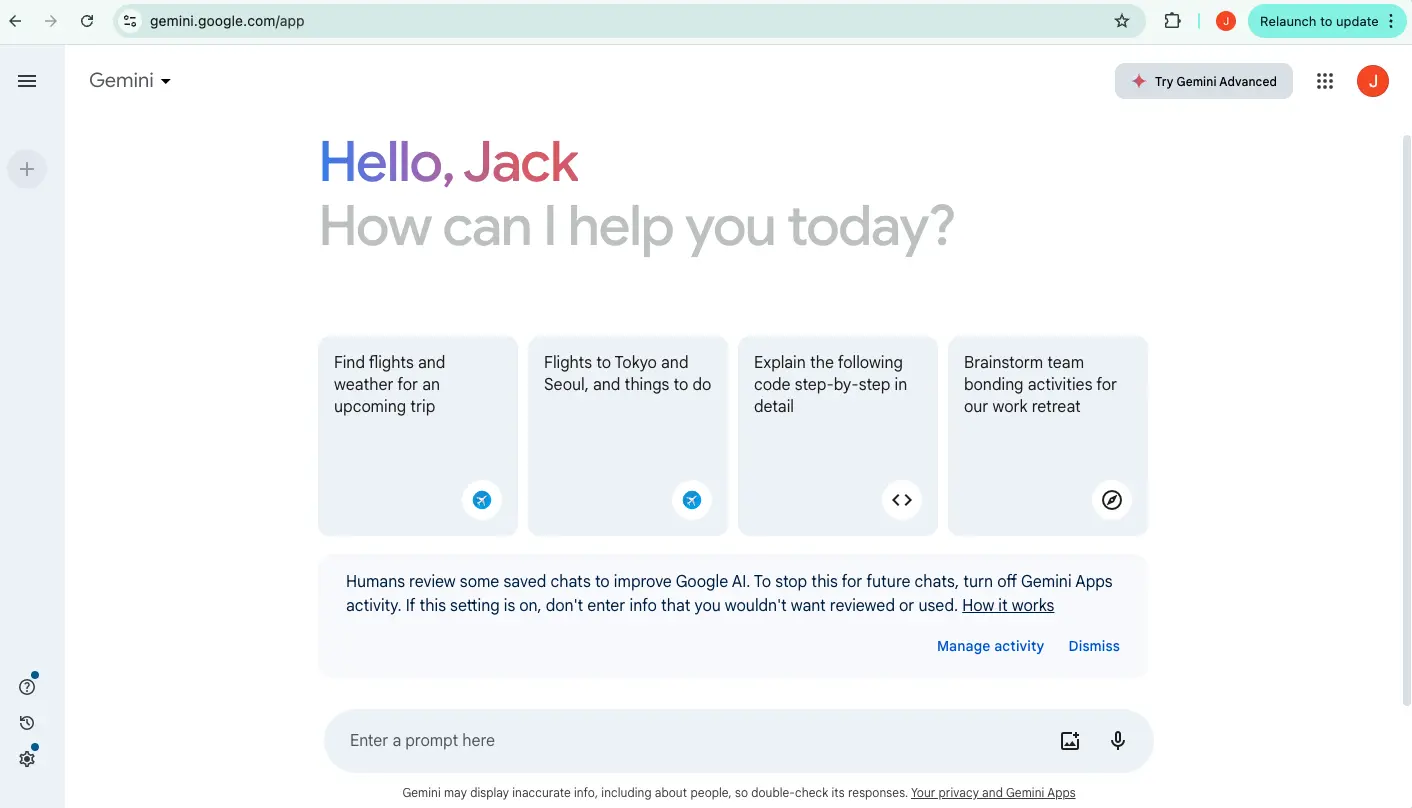
Task: Open the Settings gear icon
Action: pyautogui.click(x=27, y=759)
